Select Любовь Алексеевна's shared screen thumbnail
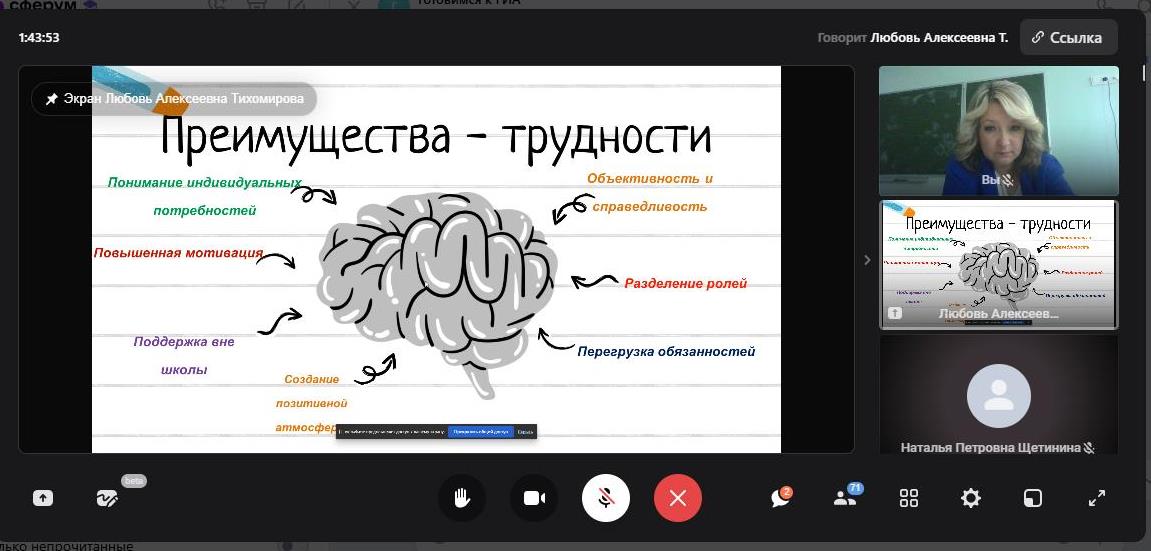Screen dimensions: 1151x551 pos(998,264)
